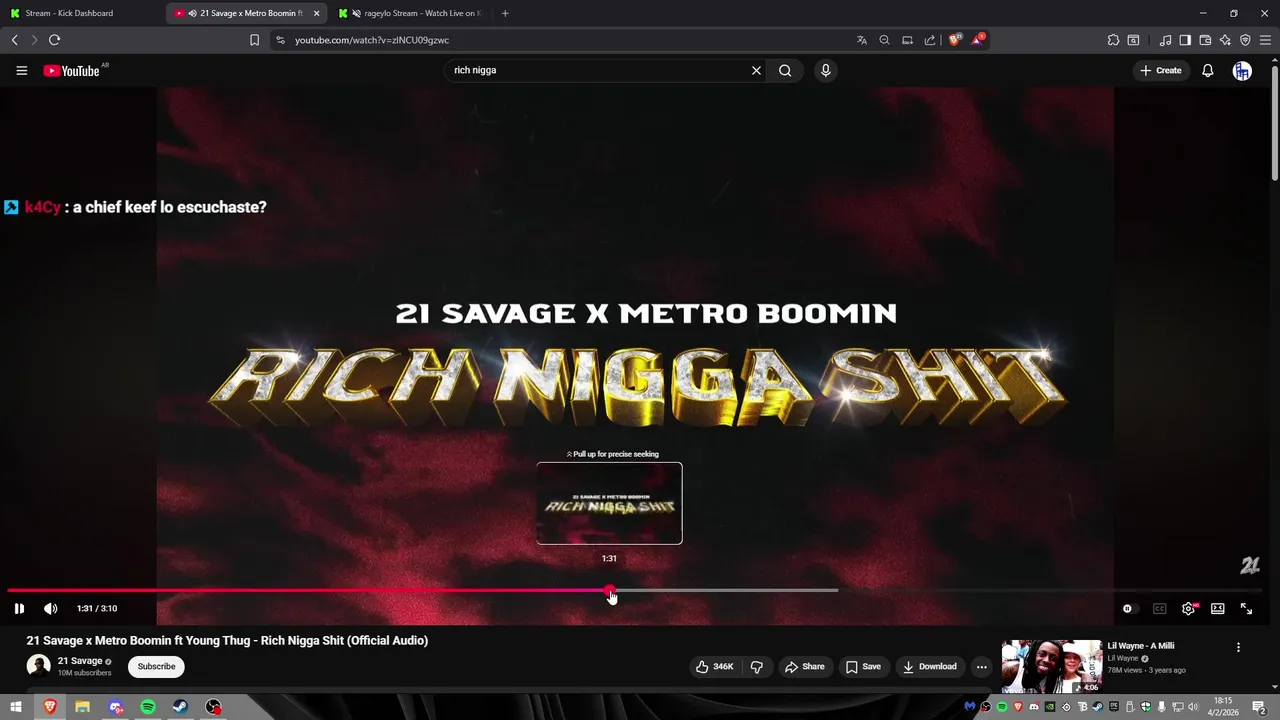Toggle the browser sidebar panel
Screen dimensions: 1280x720
click(1185, 40)
